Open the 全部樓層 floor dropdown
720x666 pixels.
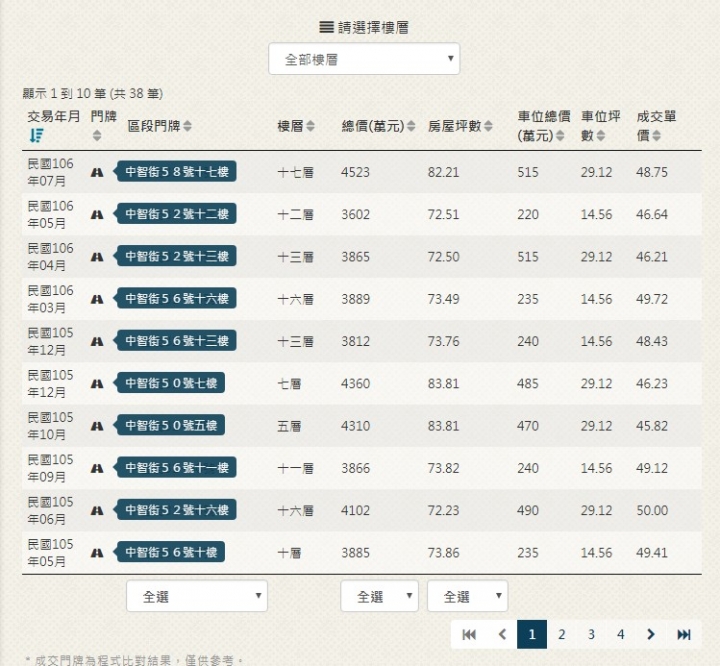pos(364,59)
